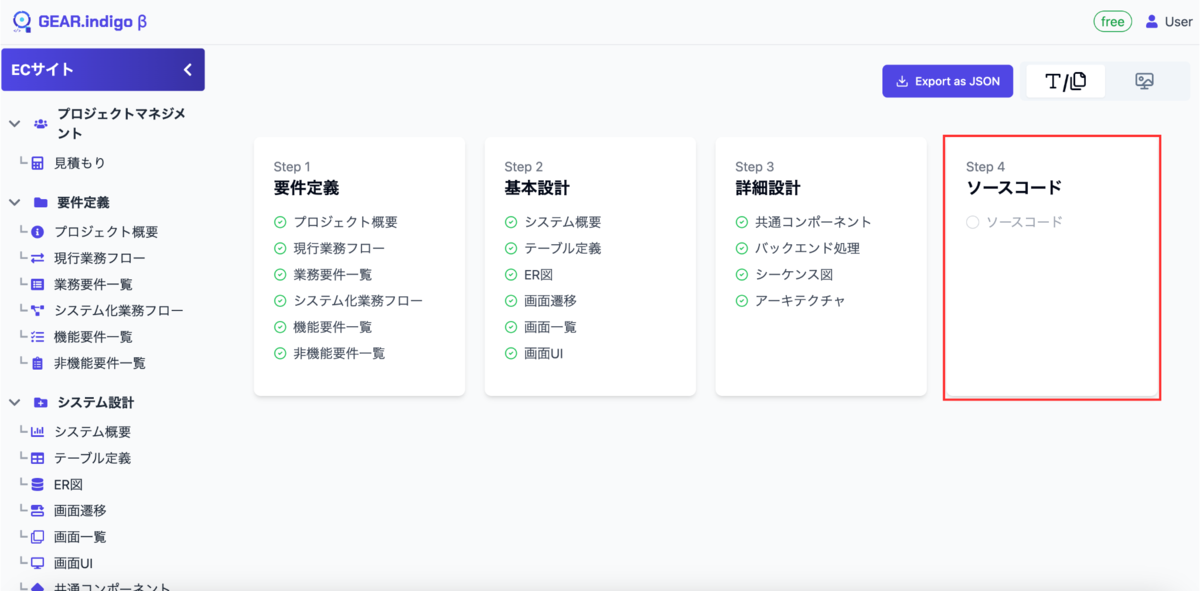This screenshot has height=591, width=1200.
Task: Click 現行業務フロー in the Step 1 card
Action: pos(339,248)
